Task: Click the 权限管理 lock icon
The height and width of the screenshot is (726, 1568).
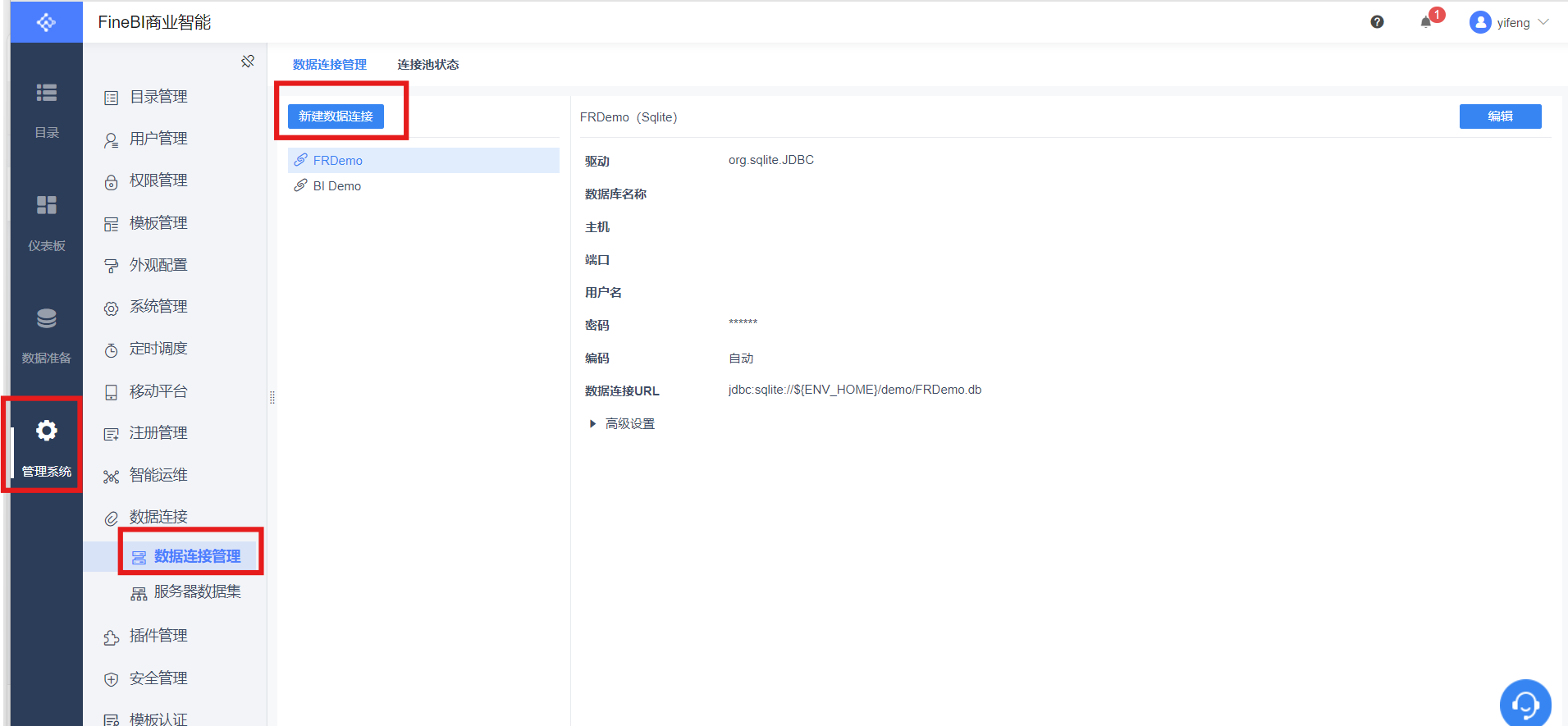Action: 112,182
